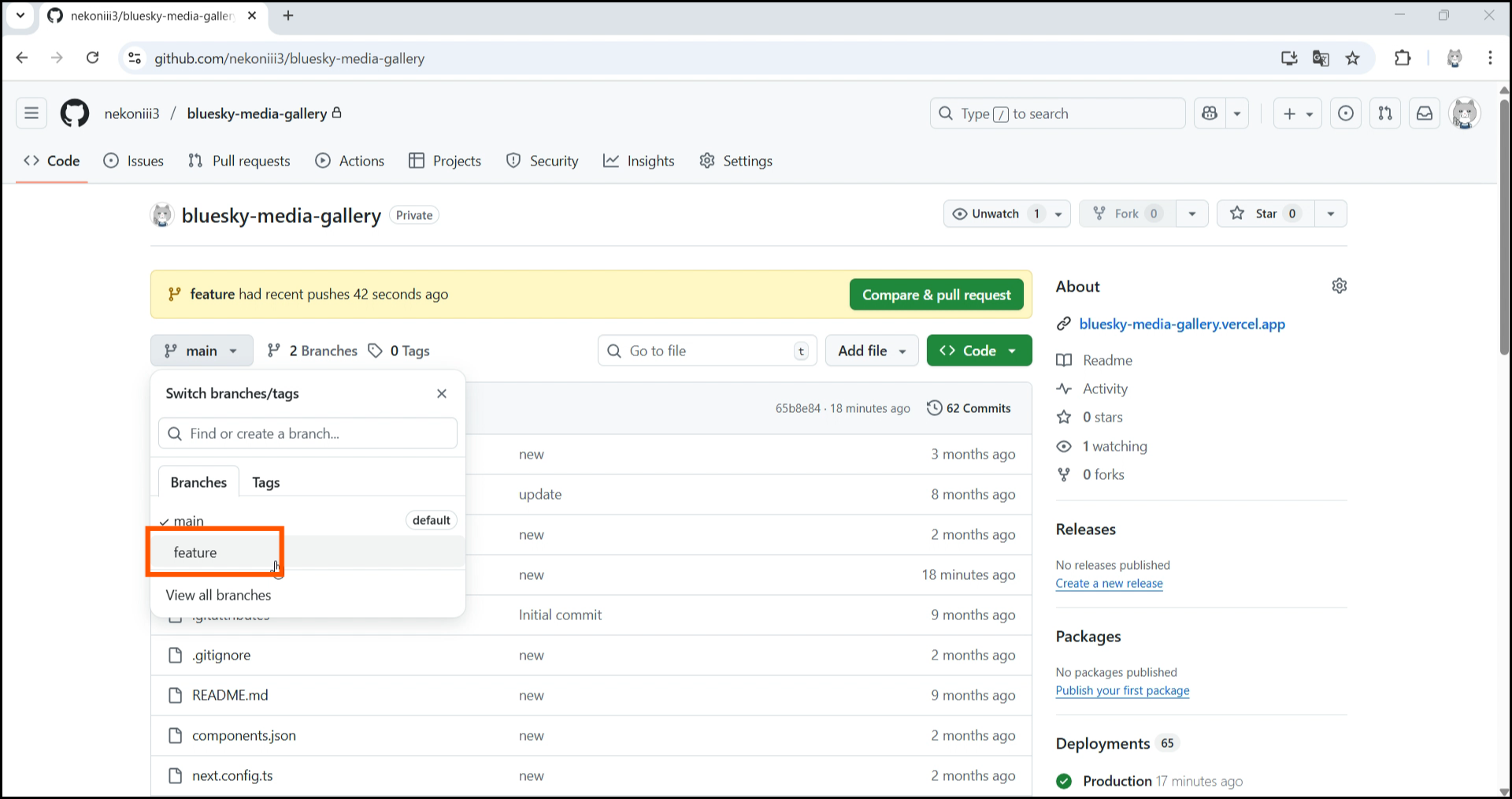Open the README.md file
1512x799 pixels.
(x=230, y=695)
